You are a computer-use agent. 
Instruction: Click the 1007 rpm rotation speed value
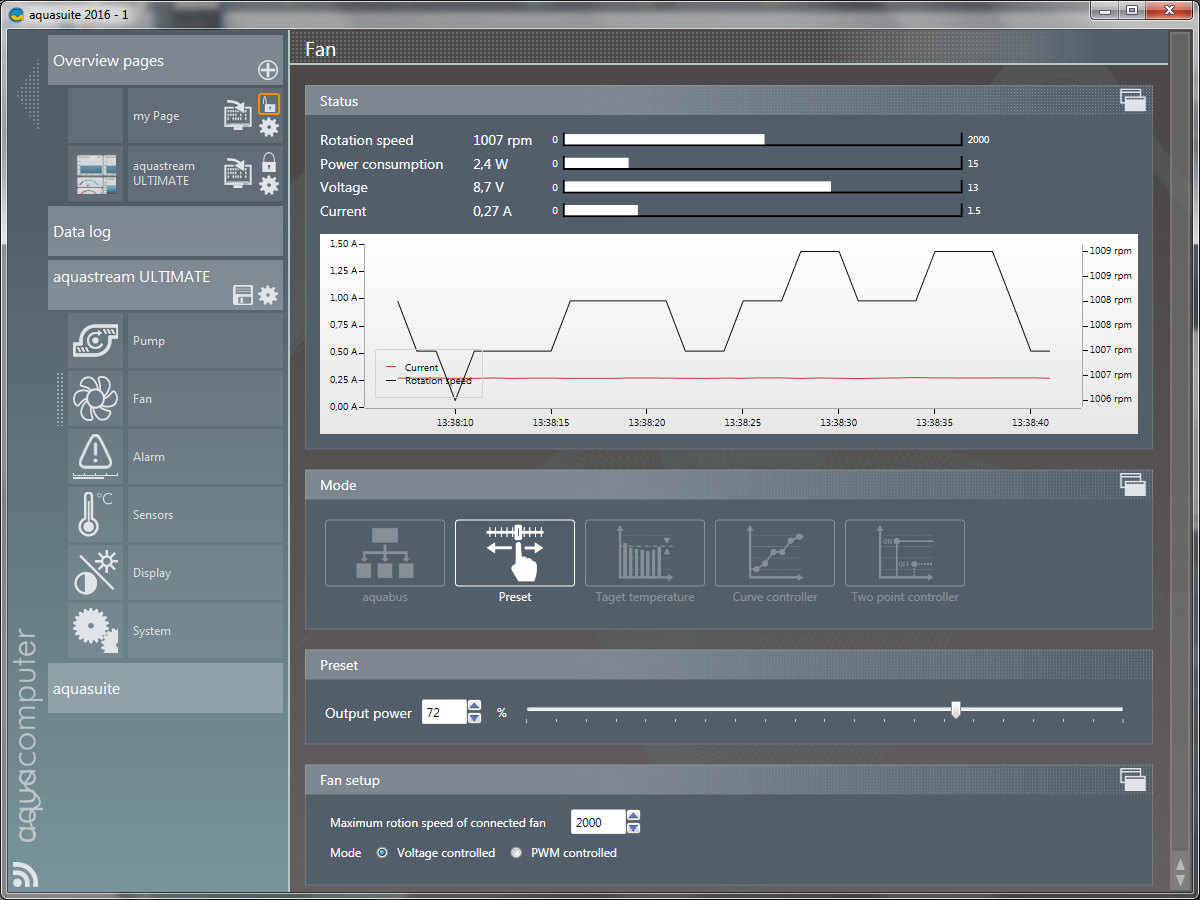[502, 140]
